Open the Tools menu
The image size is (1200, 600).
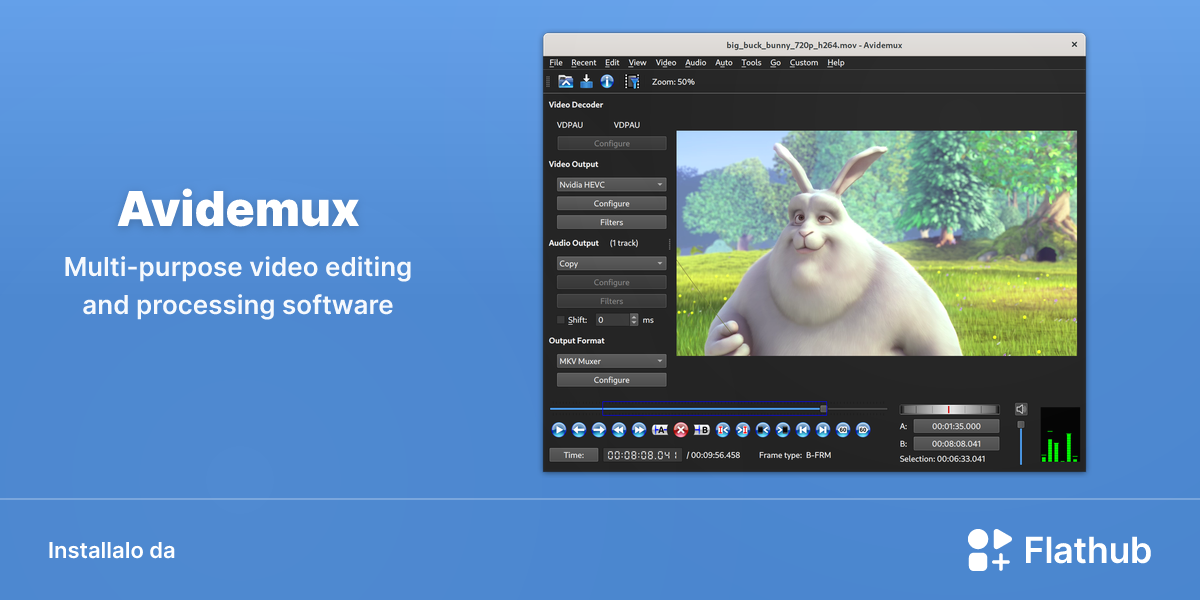(x=751, y=63)
